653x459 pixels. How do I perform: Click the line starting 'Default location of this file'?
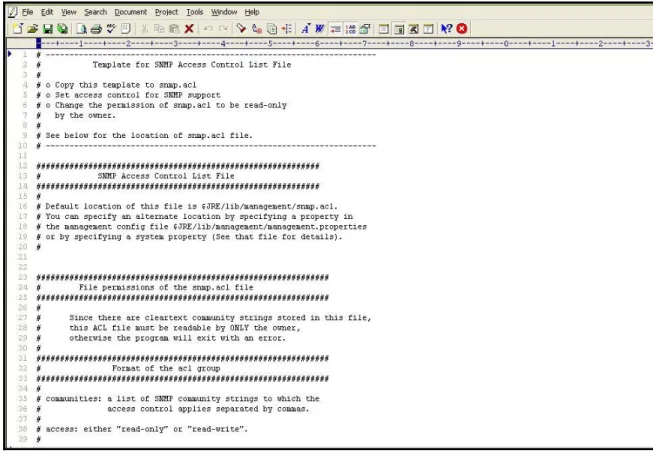tap(191, 206)
